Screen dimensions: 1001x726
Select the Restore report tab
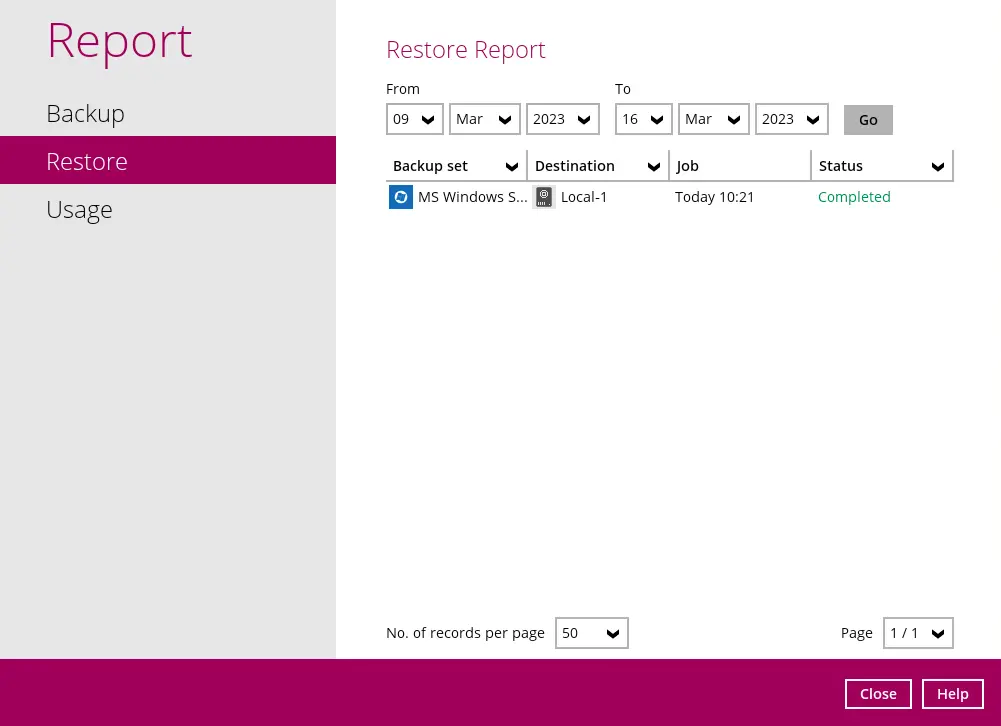point(87,161)
